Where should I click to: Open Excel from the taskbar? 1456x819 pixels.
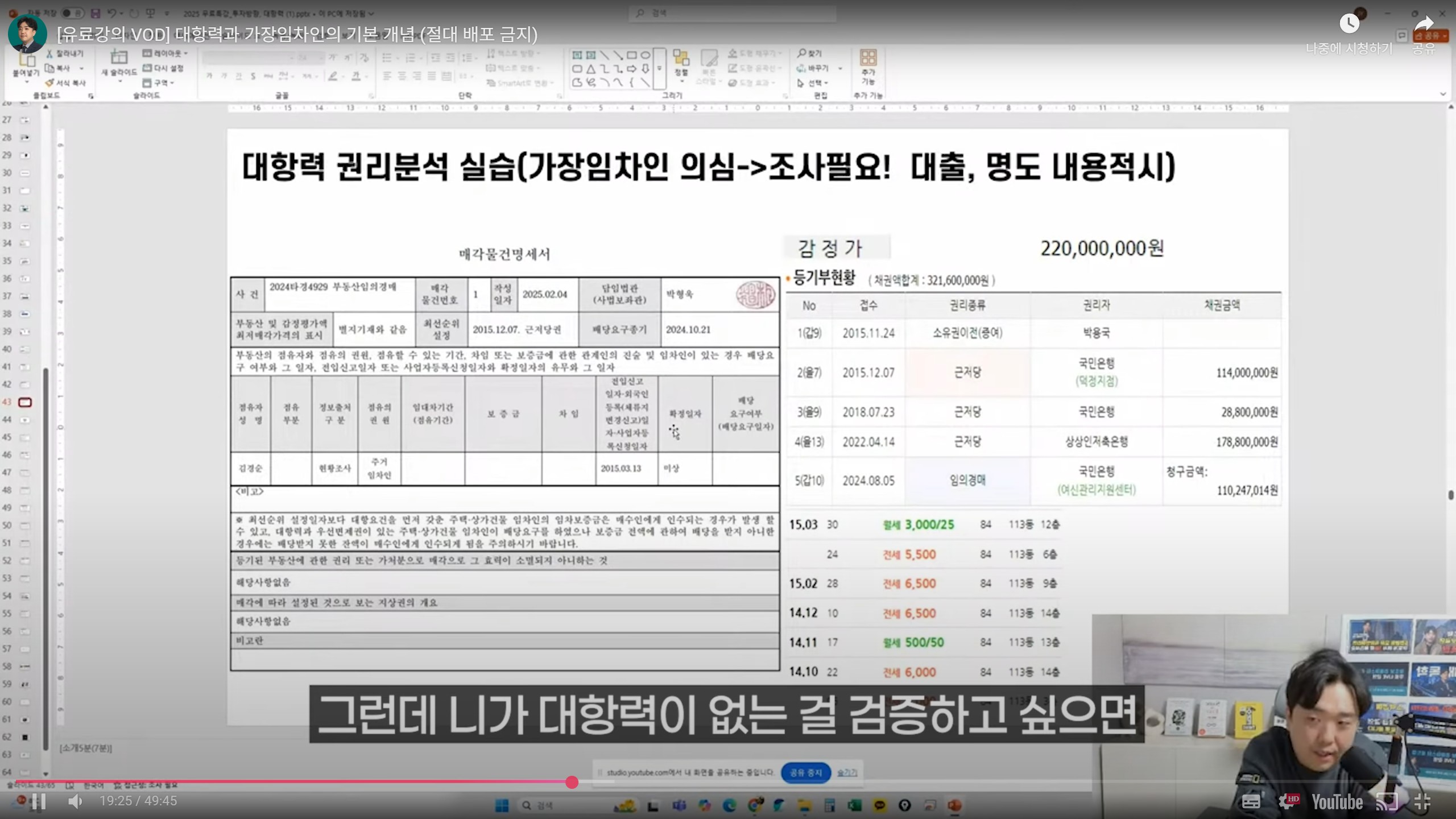point(854,805)
